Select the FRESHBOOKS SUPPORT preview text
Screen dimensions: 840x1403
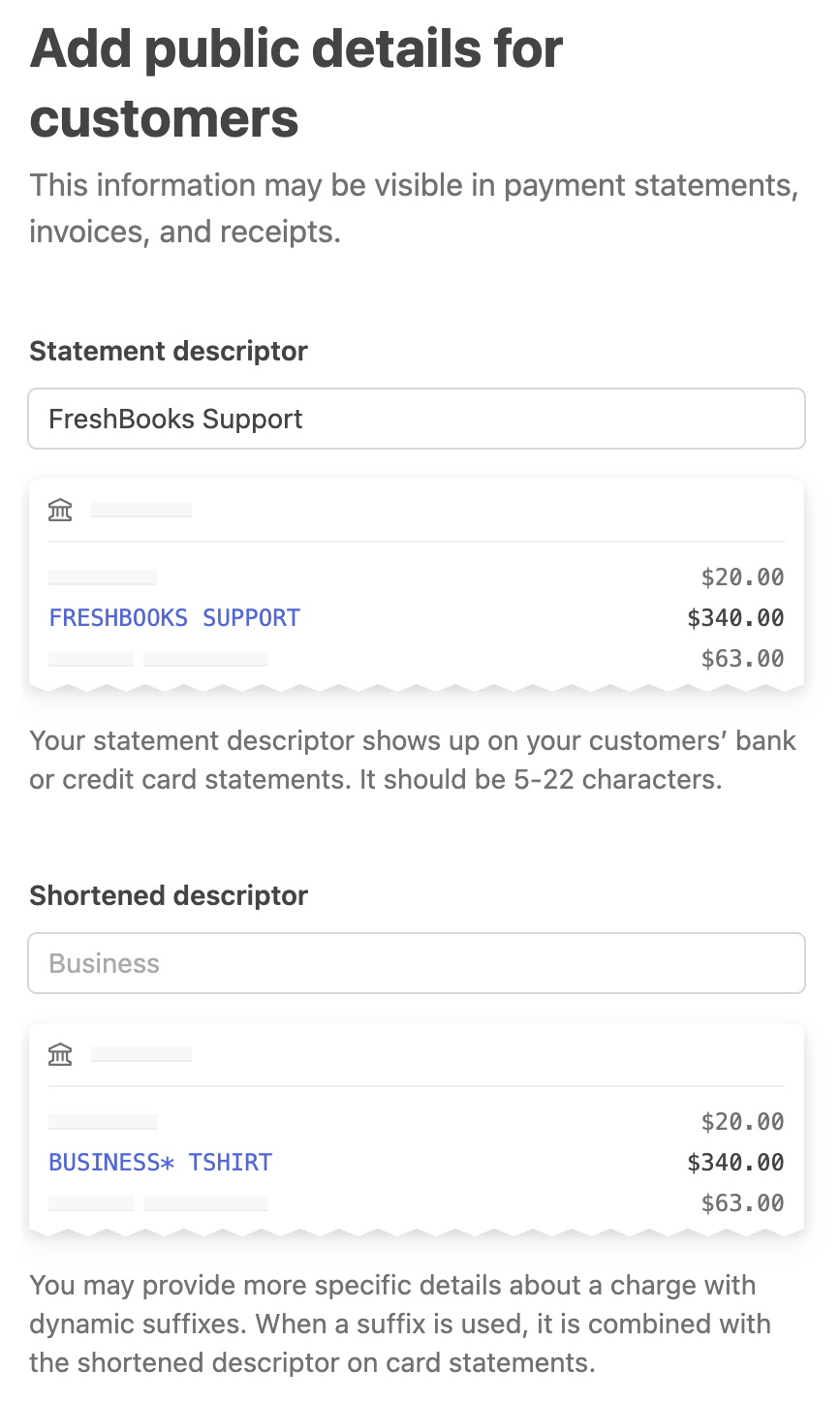174,618
